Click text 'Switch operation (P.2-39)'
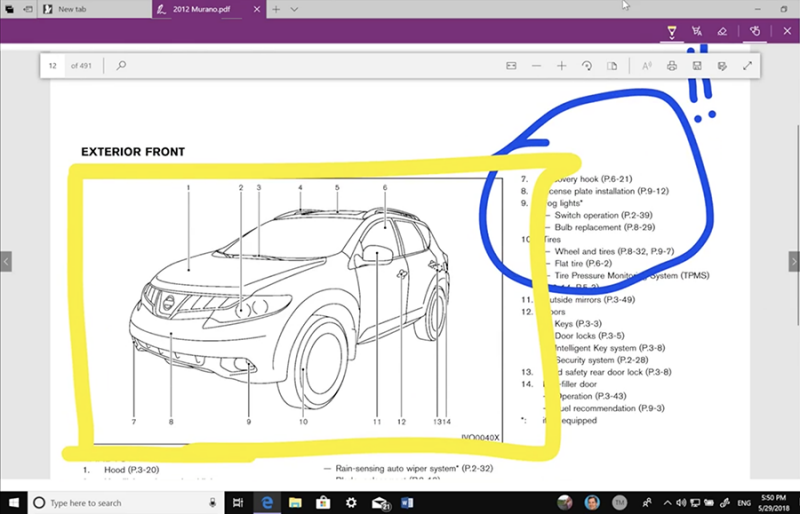The height and width of the screenshot is (514, 800). click(603, 215)
